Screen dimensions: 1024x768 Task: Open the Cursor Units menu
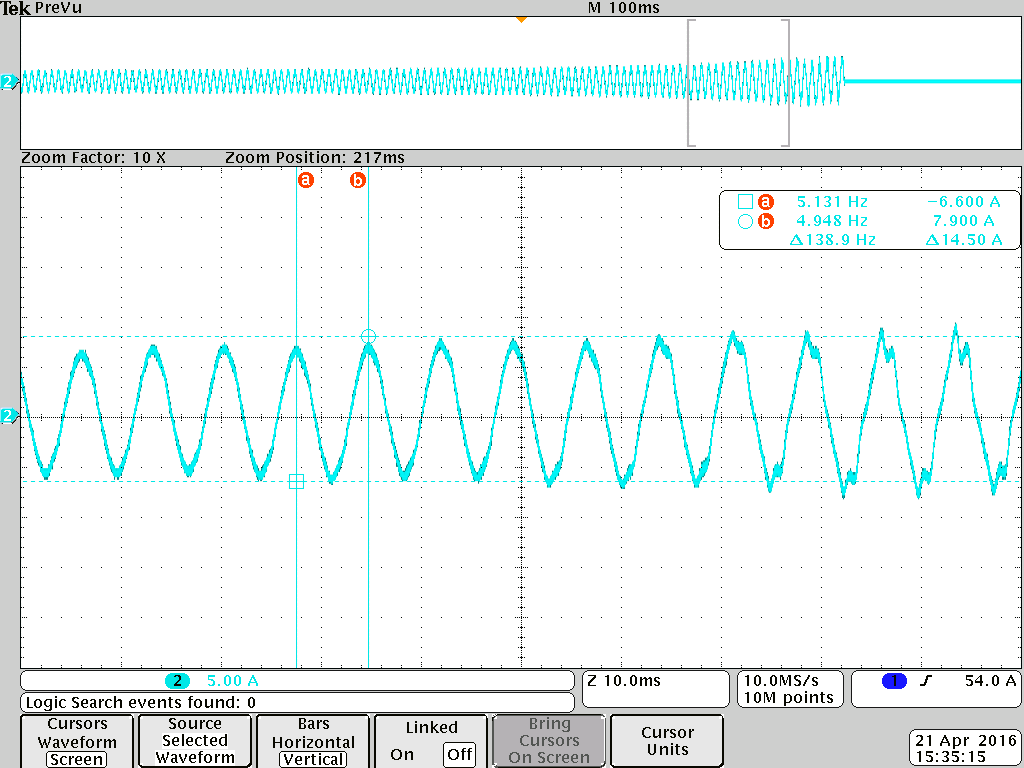667,741
